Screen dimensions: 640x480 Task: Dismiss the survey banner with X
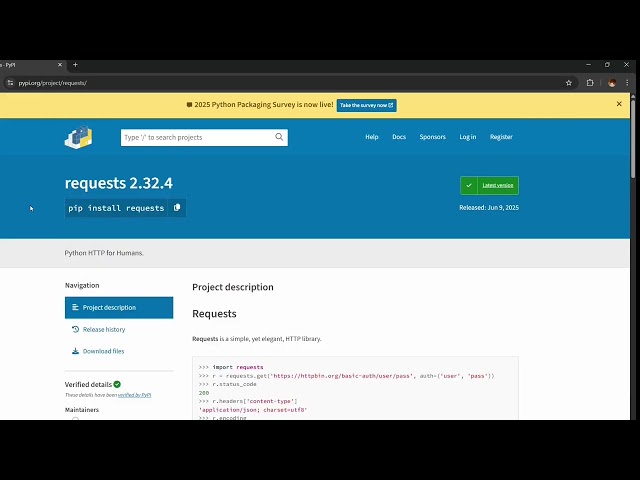coord(619,104)
